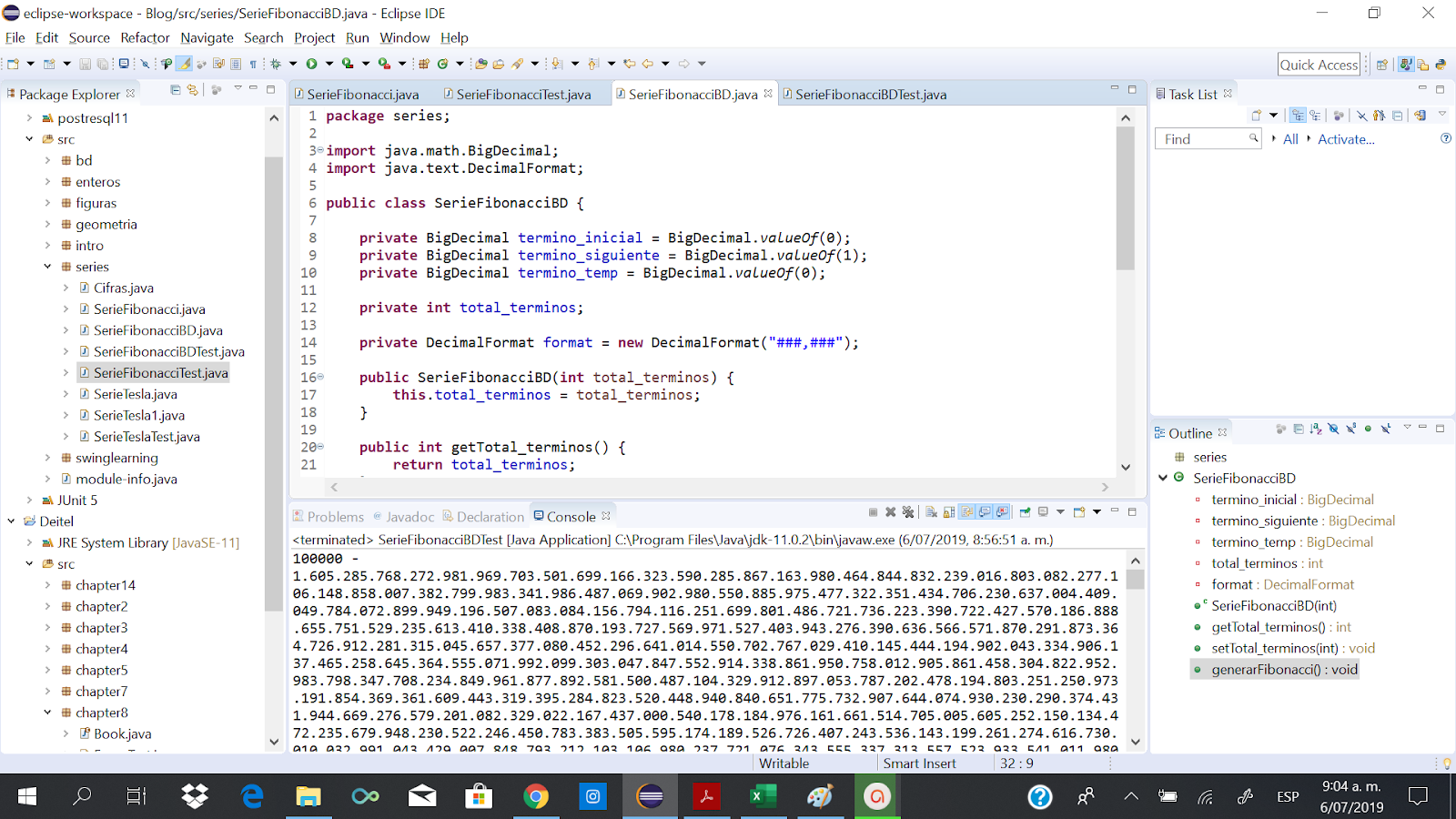Remove all terminated launches in Console toolbar

[909, 511]
